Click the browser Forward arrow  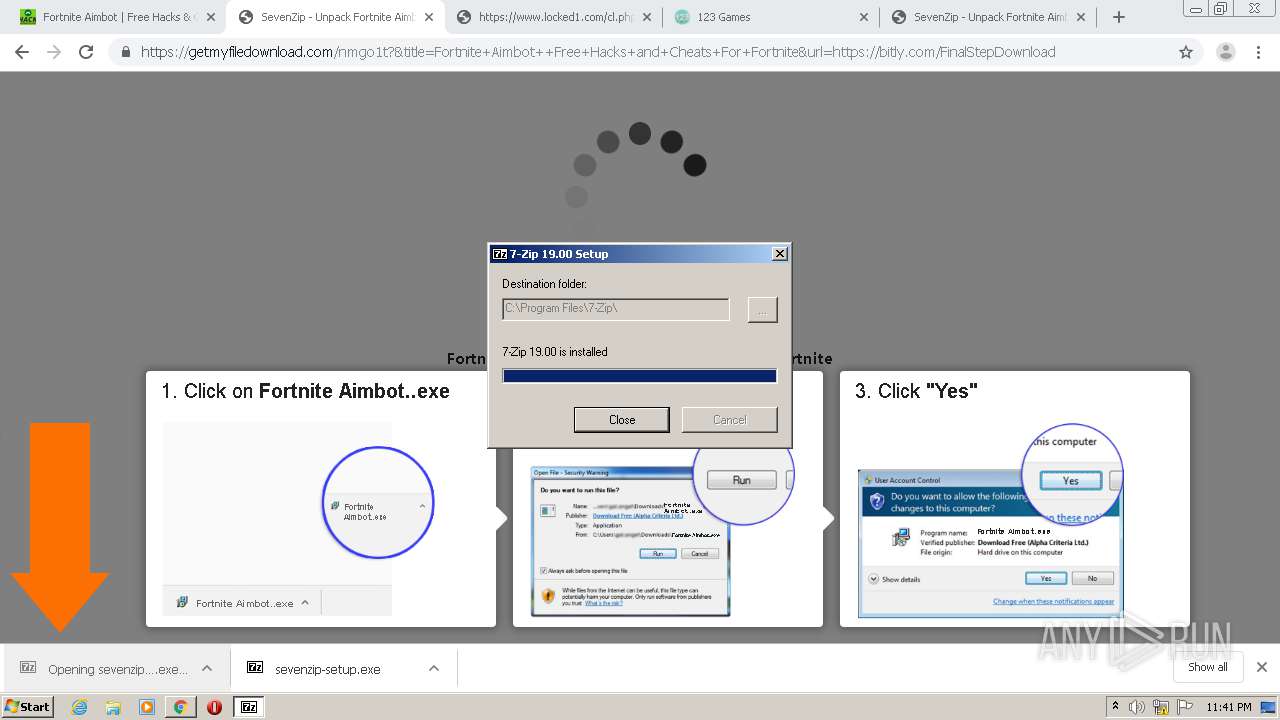point(54,52)
